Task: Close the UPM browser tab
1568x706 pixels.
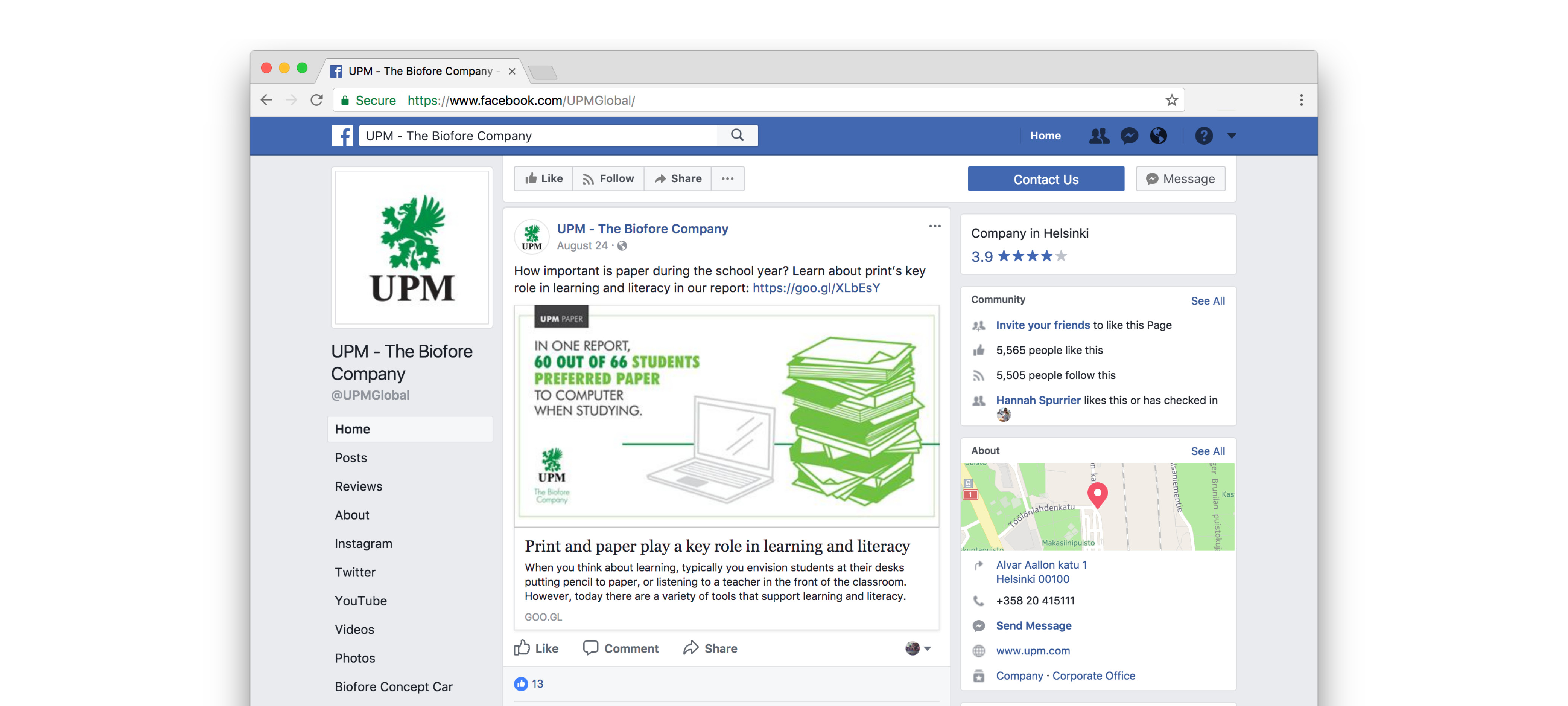Action: (512, 71)
